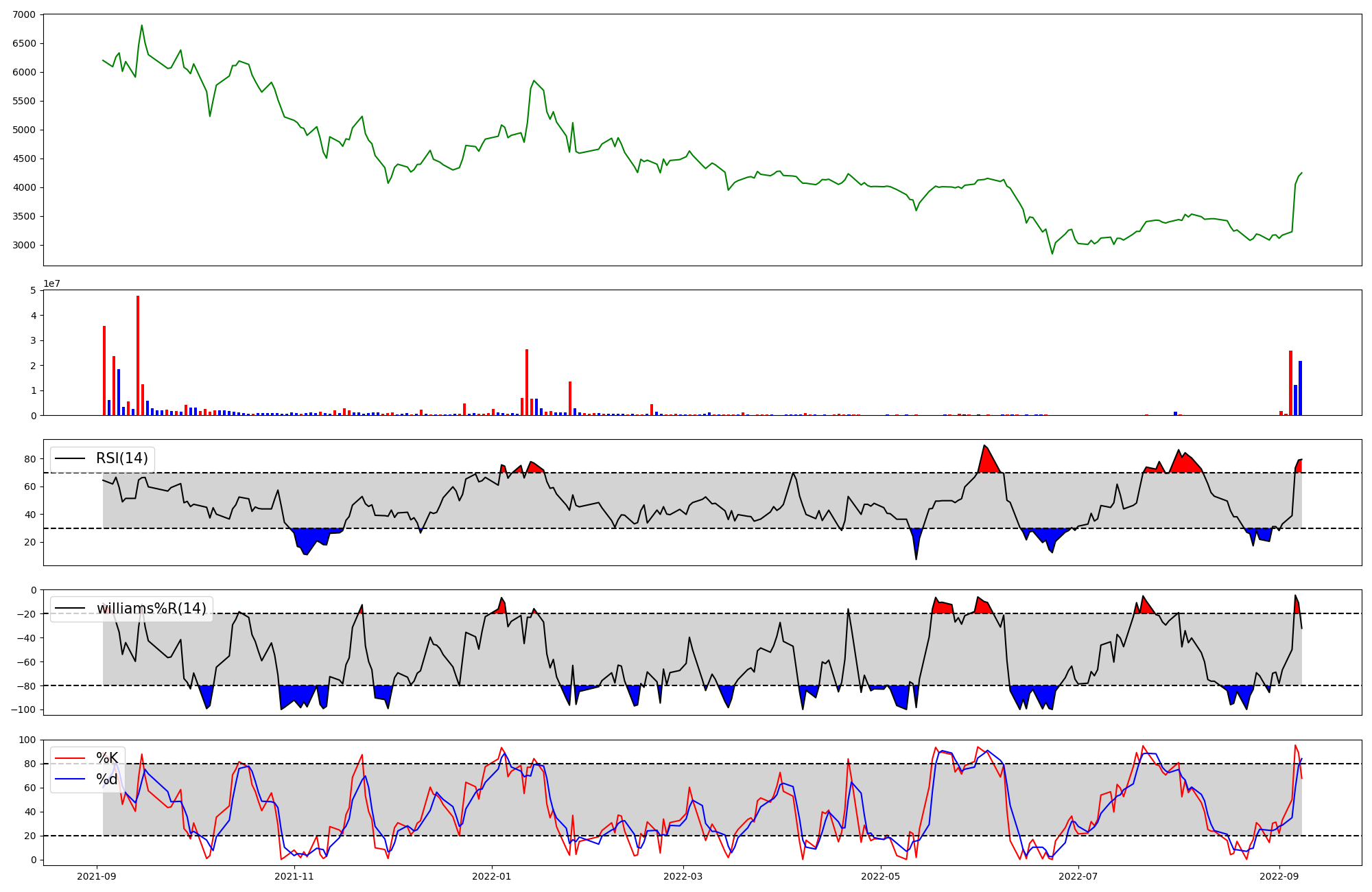The height and width of the screenshot is (892, 1372).
Task: Click the blue %d legend line sample
Action: pyautogui.click(x=70, y=779)
